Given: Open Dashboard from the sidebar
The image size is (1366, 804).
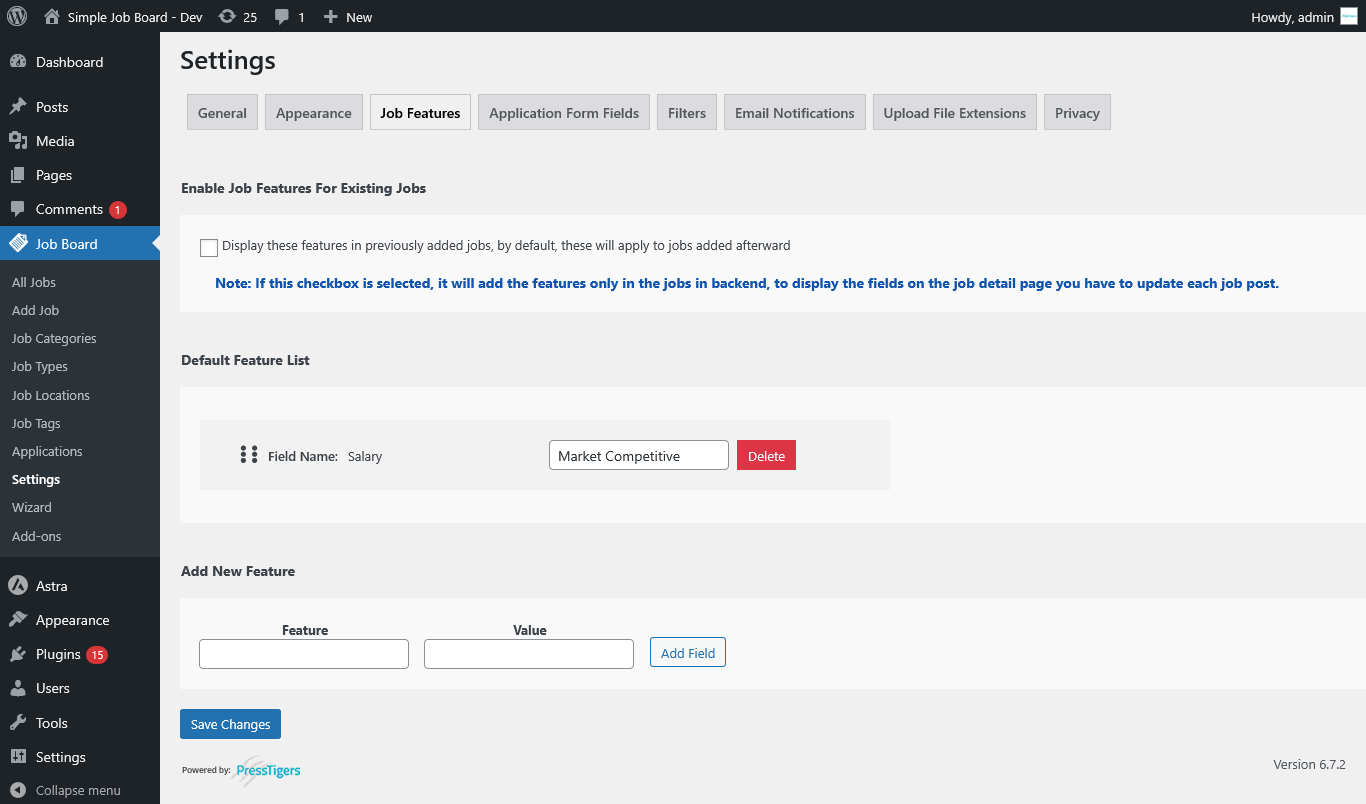Looking at the screenshot, I should 69,62.
